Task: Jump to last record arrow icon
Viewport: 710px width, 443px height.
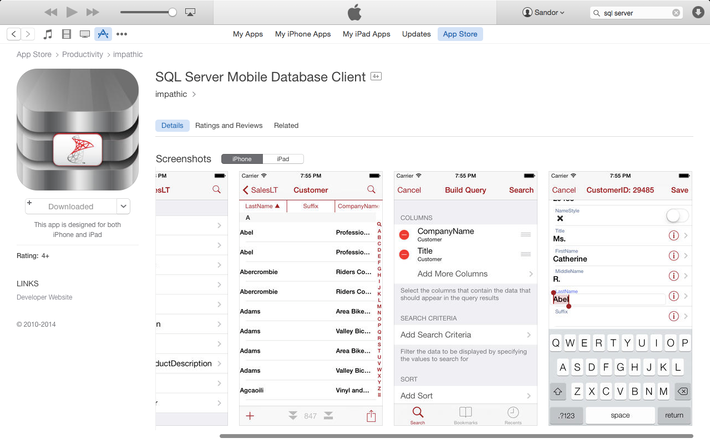Action: (328, 415)
